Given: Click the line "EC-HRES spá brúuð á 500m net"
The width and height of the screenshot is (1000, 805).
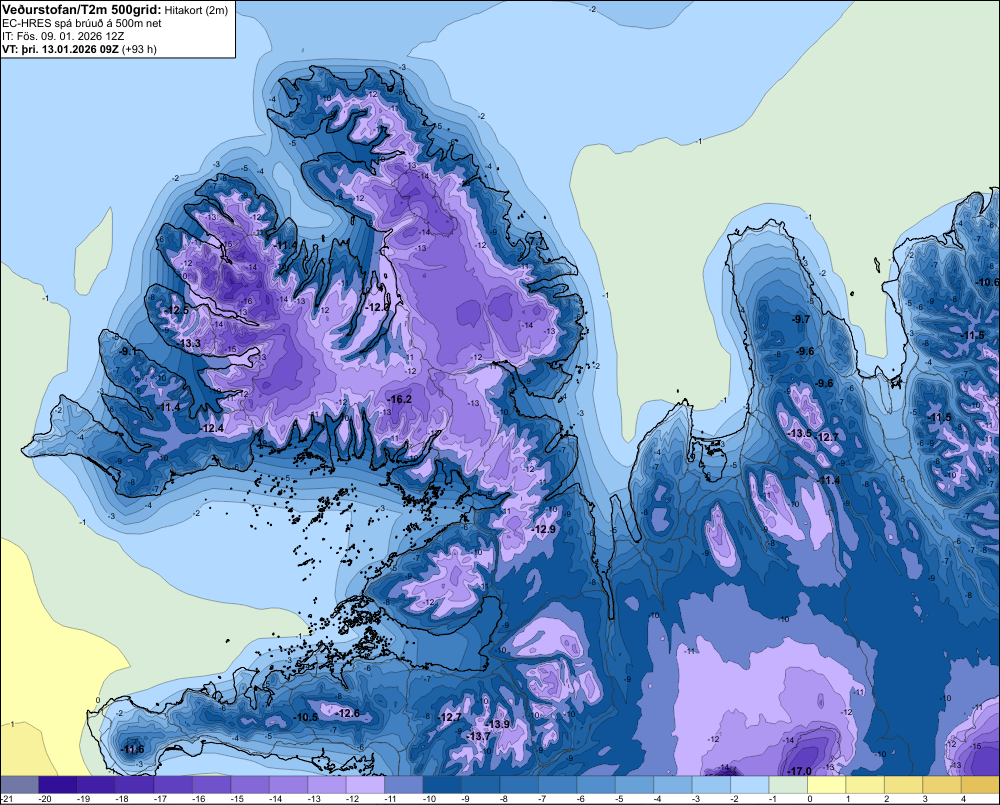Looking at the screenshot, I should tap(82, 23).
